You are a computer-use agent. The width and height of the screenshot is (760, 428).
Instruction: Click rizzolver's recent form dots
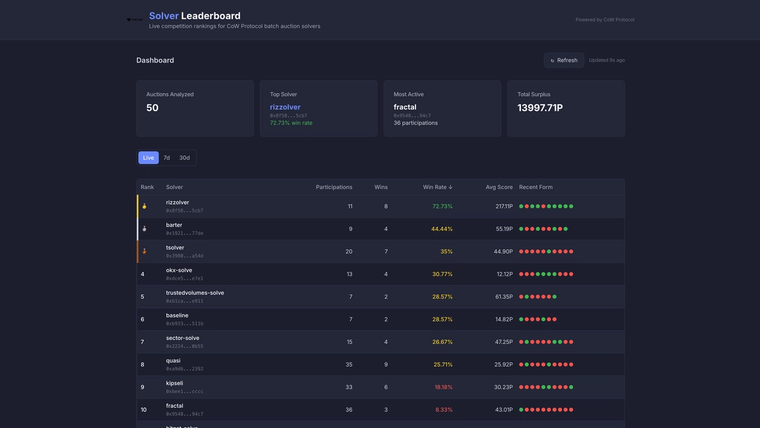pos(546,206)
